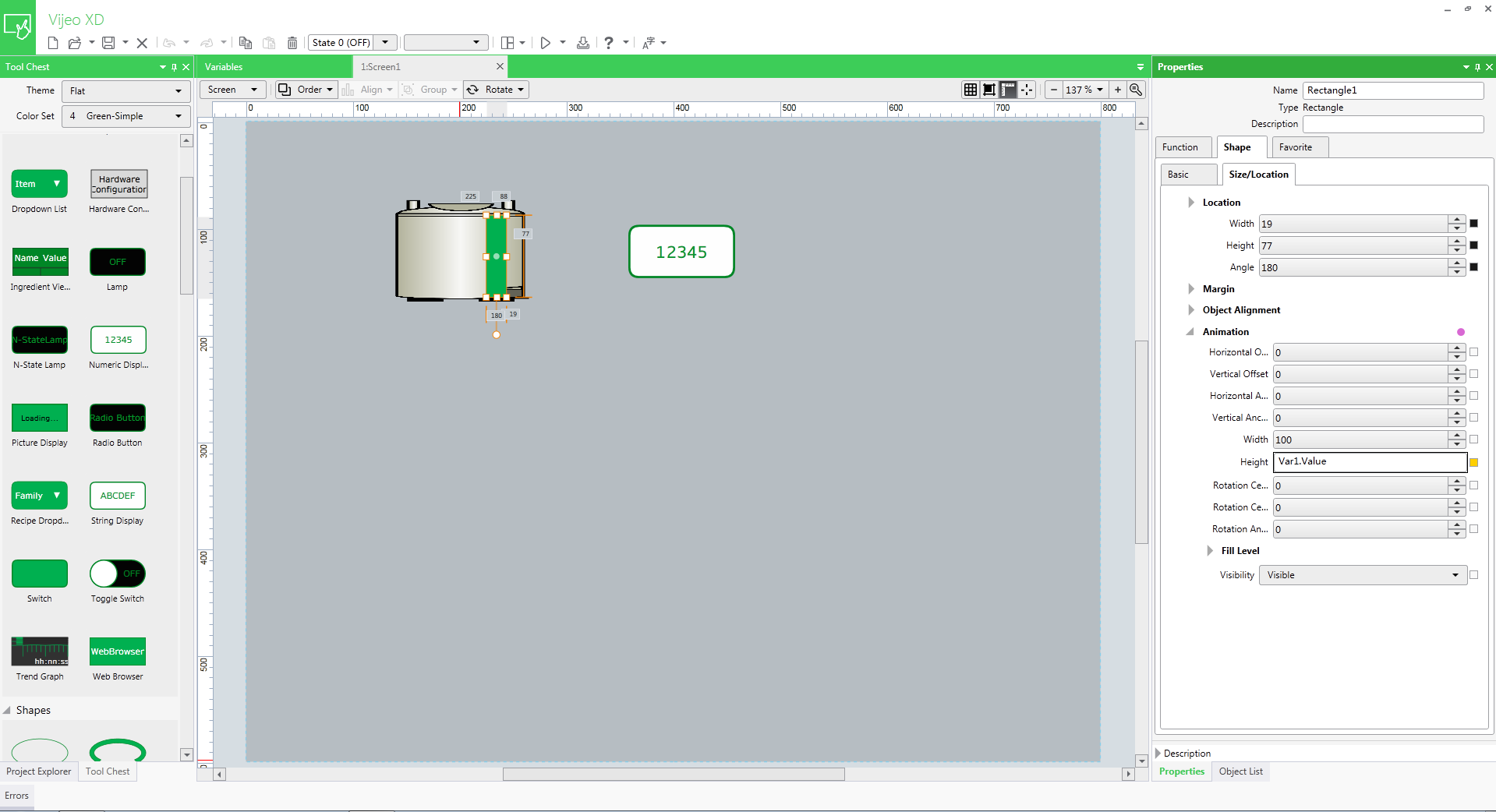Toggle the grid display icon

[x=971, y=90]
